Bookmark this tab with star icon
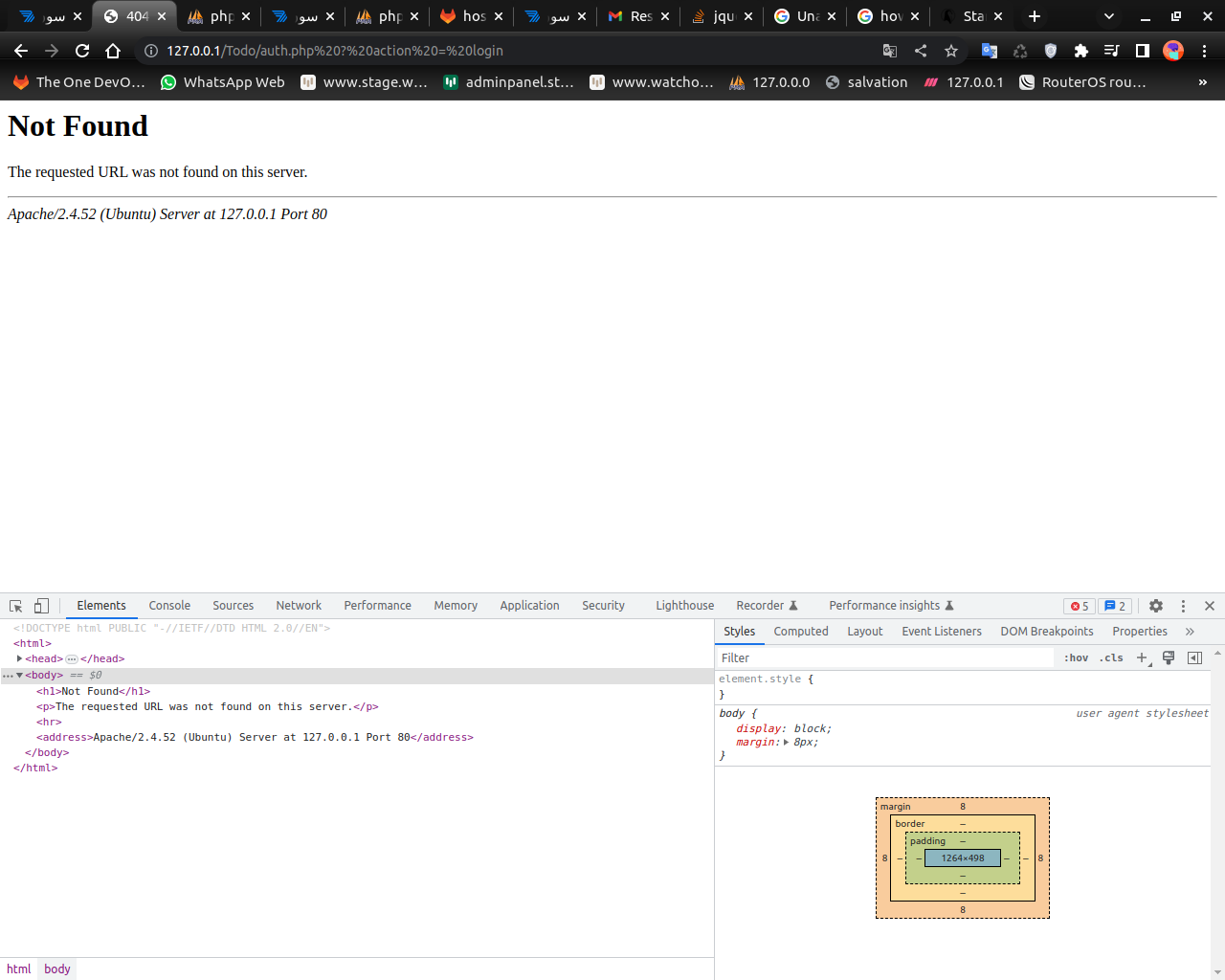Image resolution: width=1225 pixels, height=980 pixels. 951,51
